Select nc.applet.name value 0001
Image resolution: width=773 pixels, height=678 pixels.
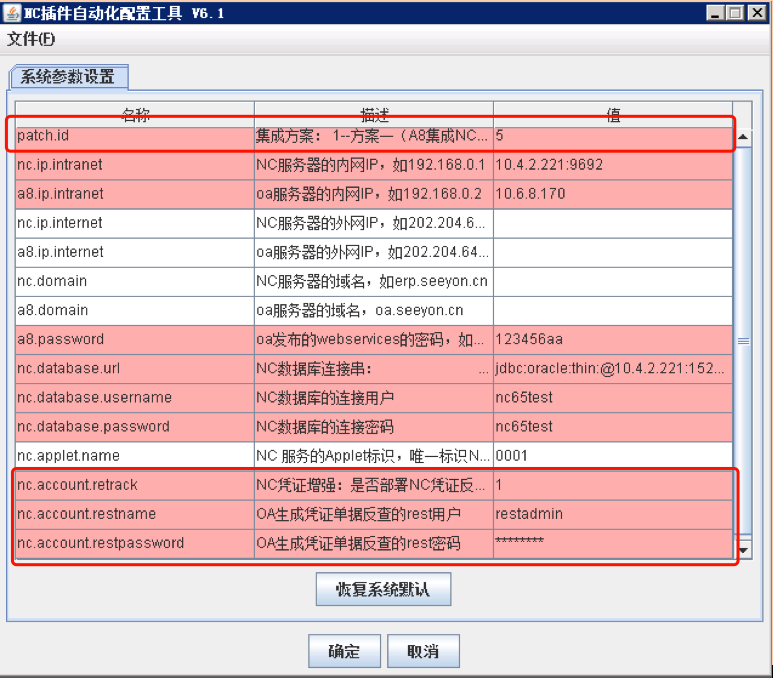[x=613, y=456]
